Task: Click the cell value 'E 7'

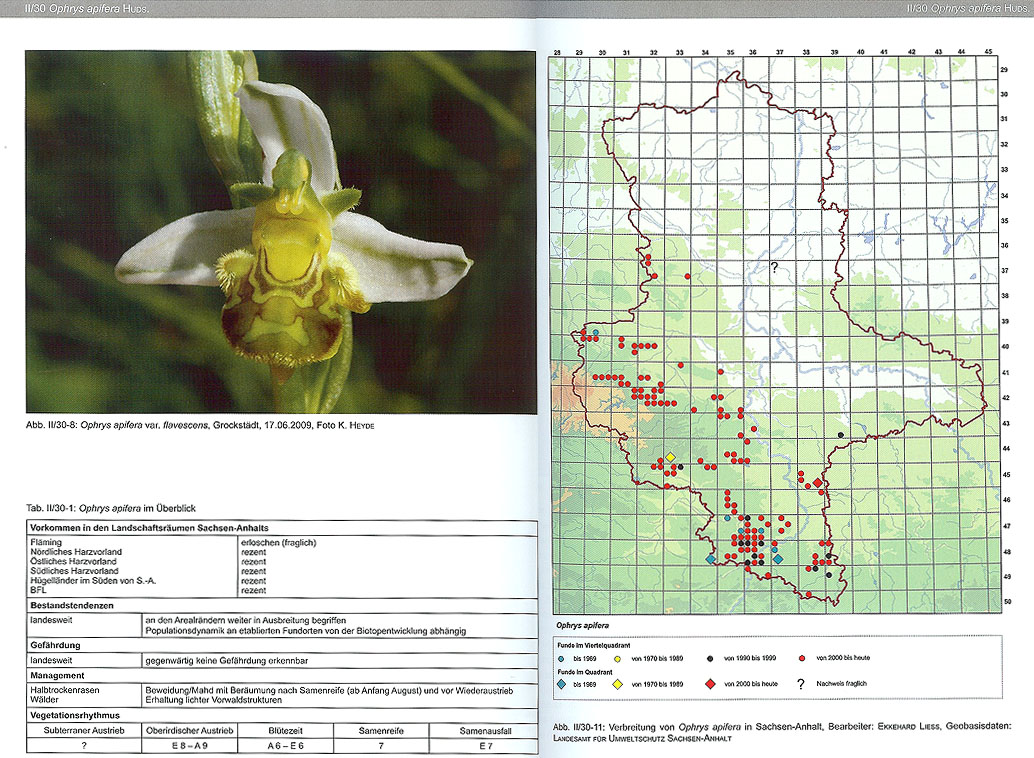Action: [485, 746]
